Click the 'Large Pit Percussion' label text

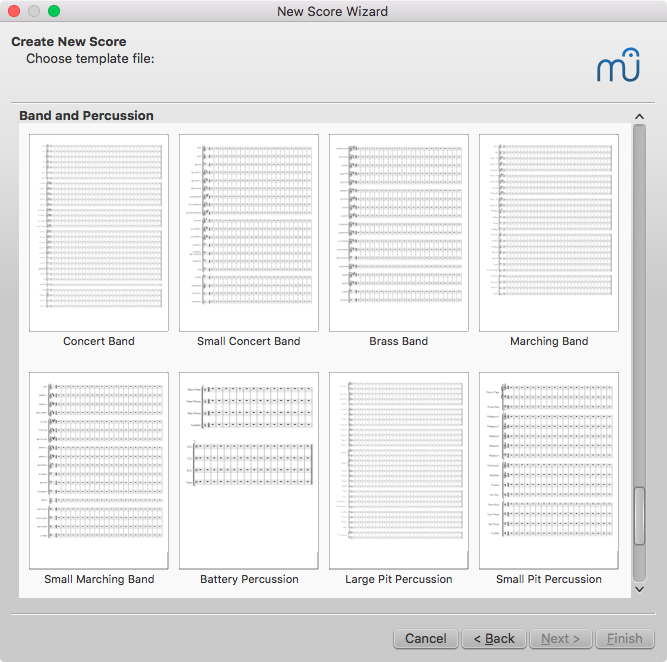(x=399, y=579)
